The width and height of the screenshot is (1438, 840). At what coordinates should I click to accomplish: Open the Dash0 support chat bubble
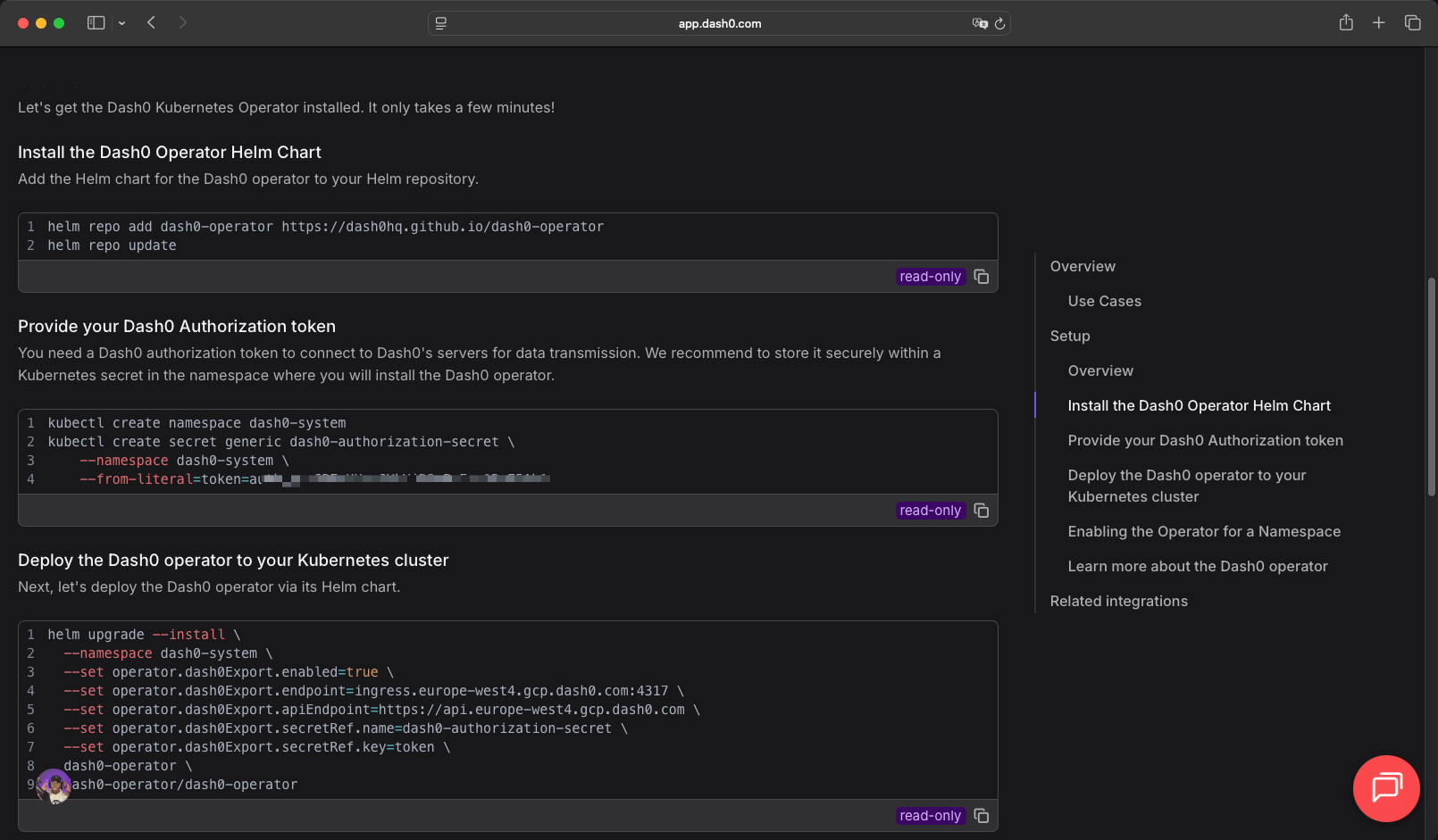tap(1386, 788)
